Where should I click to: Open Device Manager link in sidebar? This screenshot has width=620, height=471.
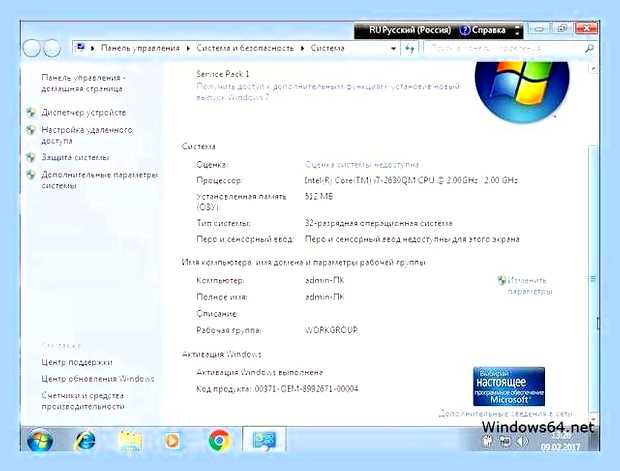(x=83, y=113)
